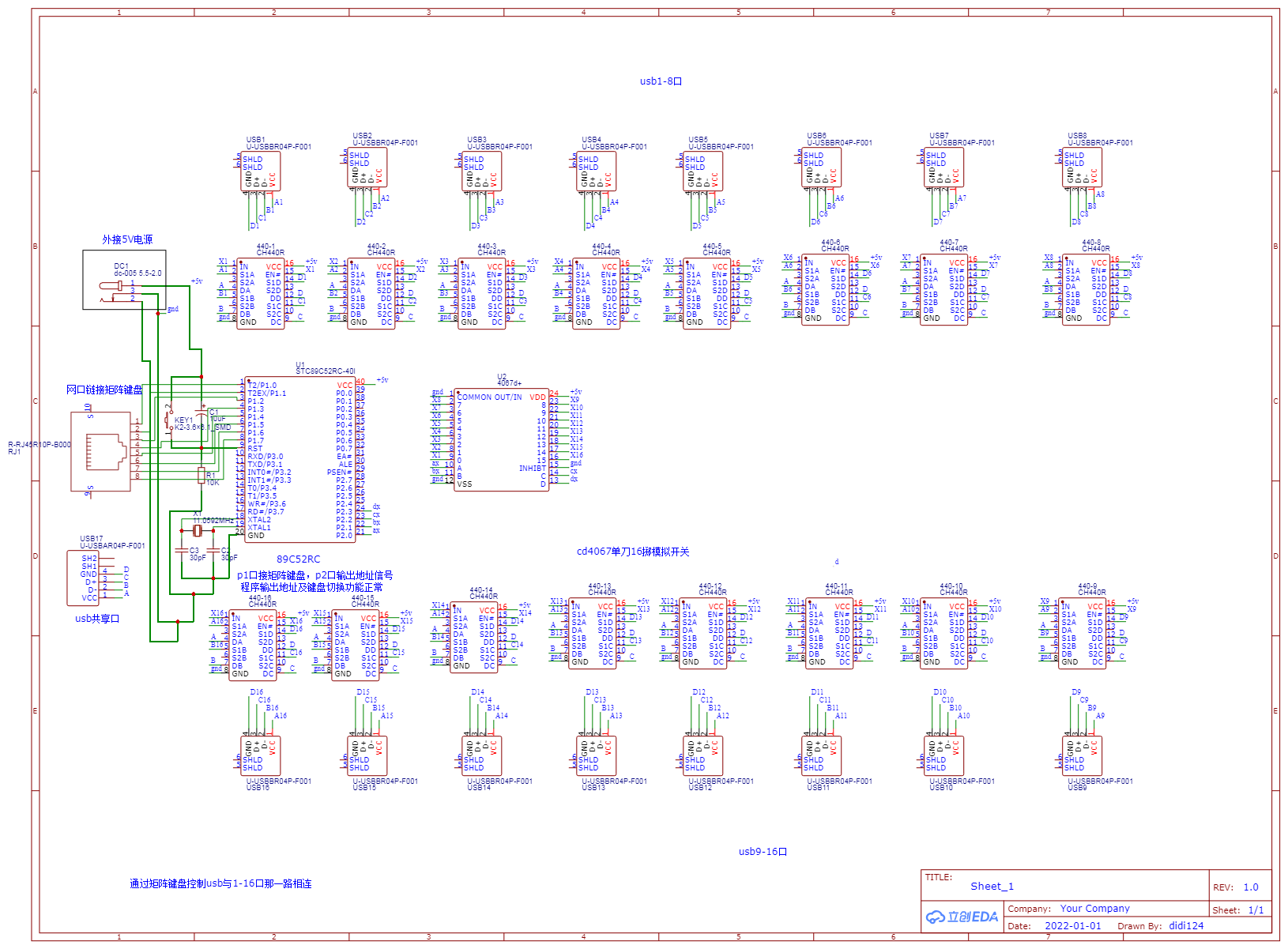Click the 'REV: 1.0' revision field

pyautogui.click(x=1236, y=887)
